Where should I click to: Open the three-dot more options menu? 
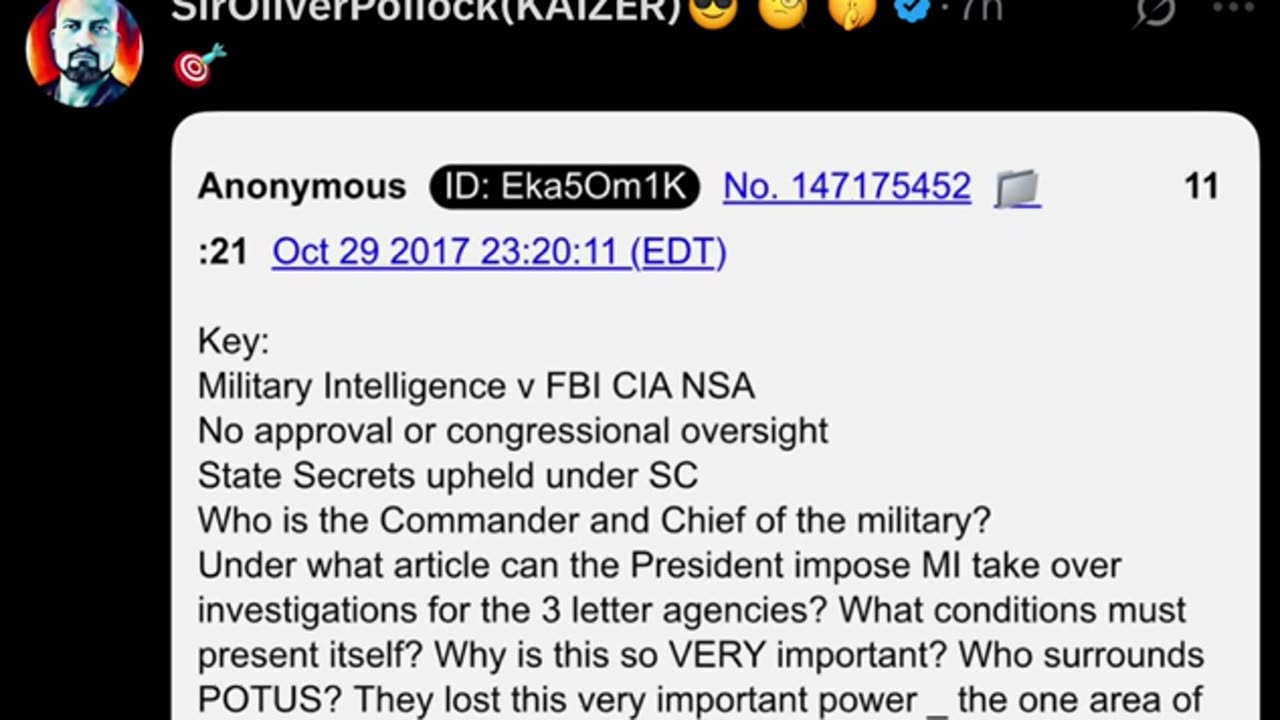click(x=1233, y=7)
